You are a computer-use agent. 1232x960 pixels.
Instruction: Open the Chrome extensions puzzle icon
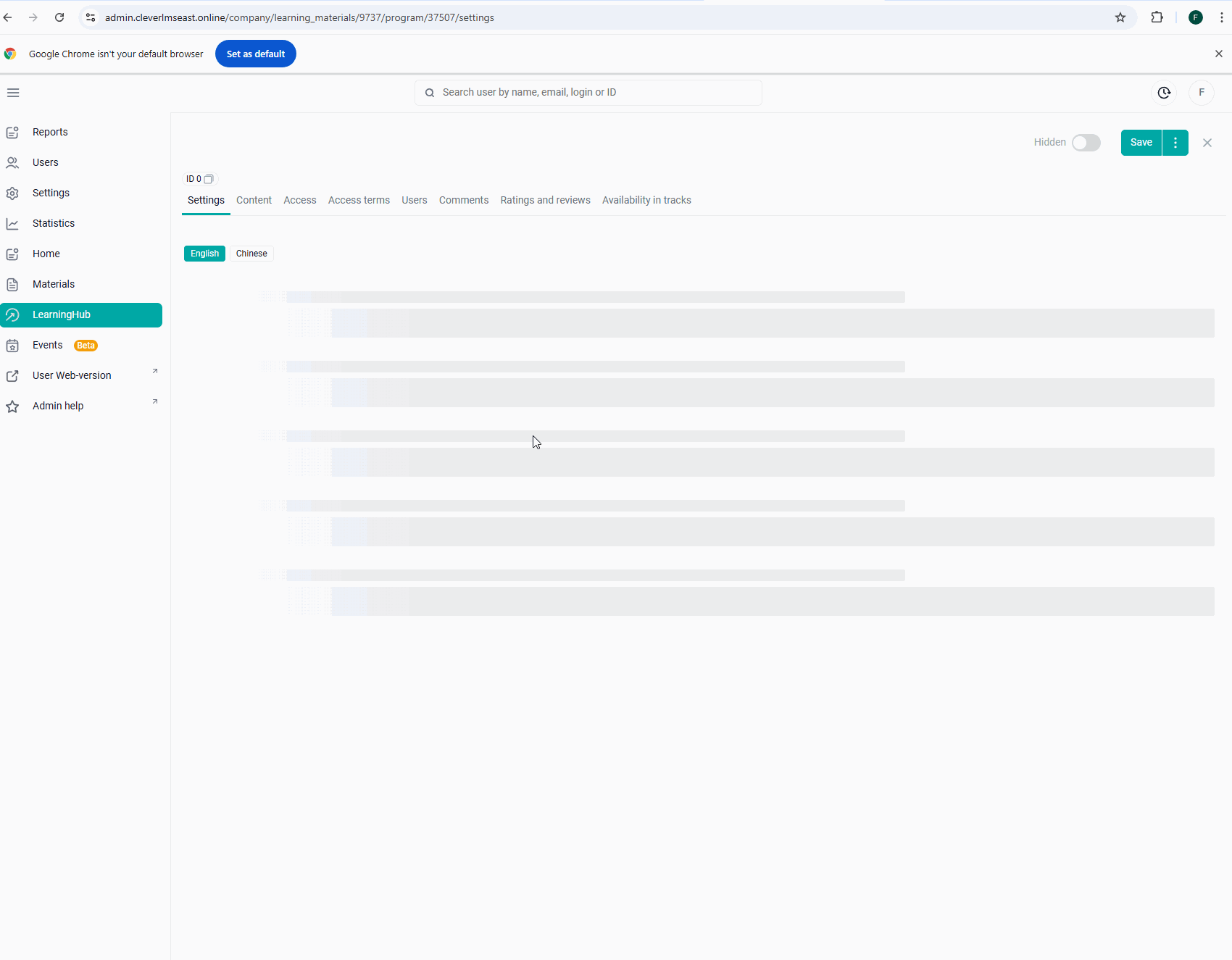pos(1157,17)
